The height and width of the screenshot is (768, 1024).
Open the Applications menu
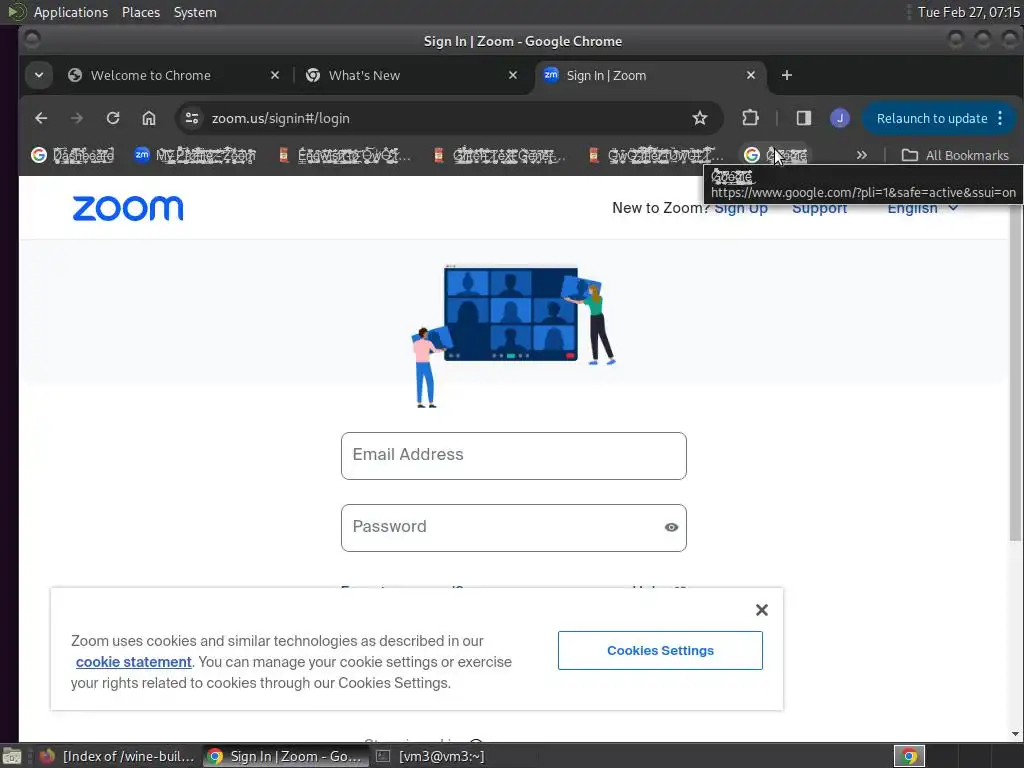(x=71, y=12)
